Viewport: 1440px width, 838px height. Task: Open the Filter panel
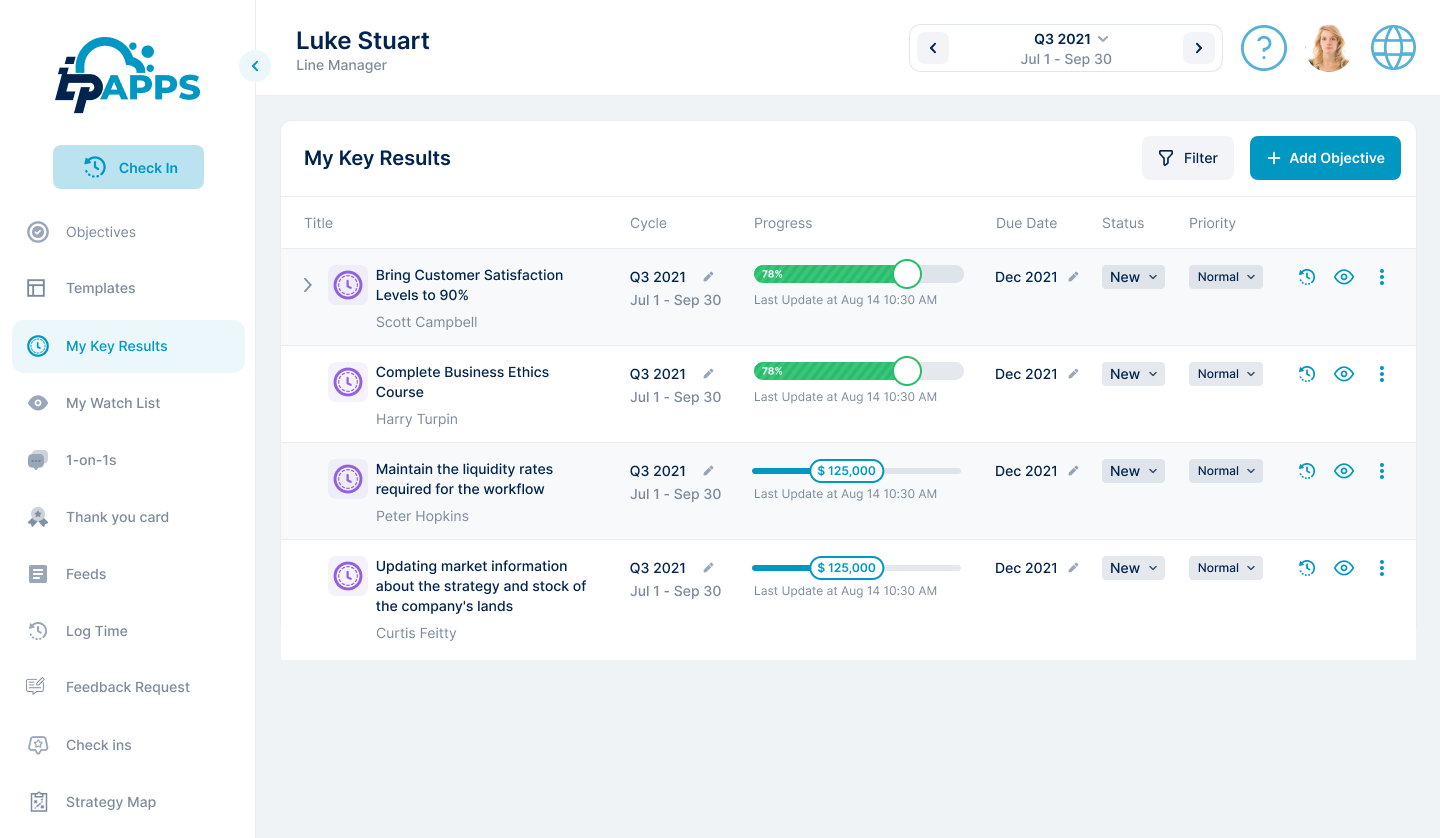click(1188, 158)
